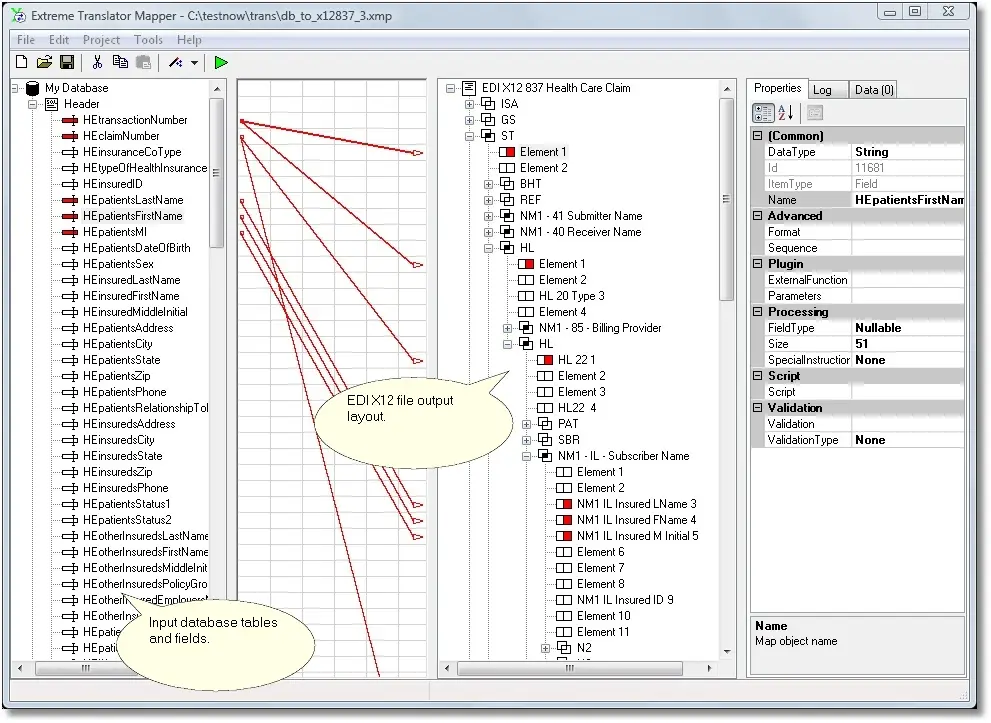Viewport: 991px width, 723px height.
Task: Open the Tools menu
Action: 149,40
